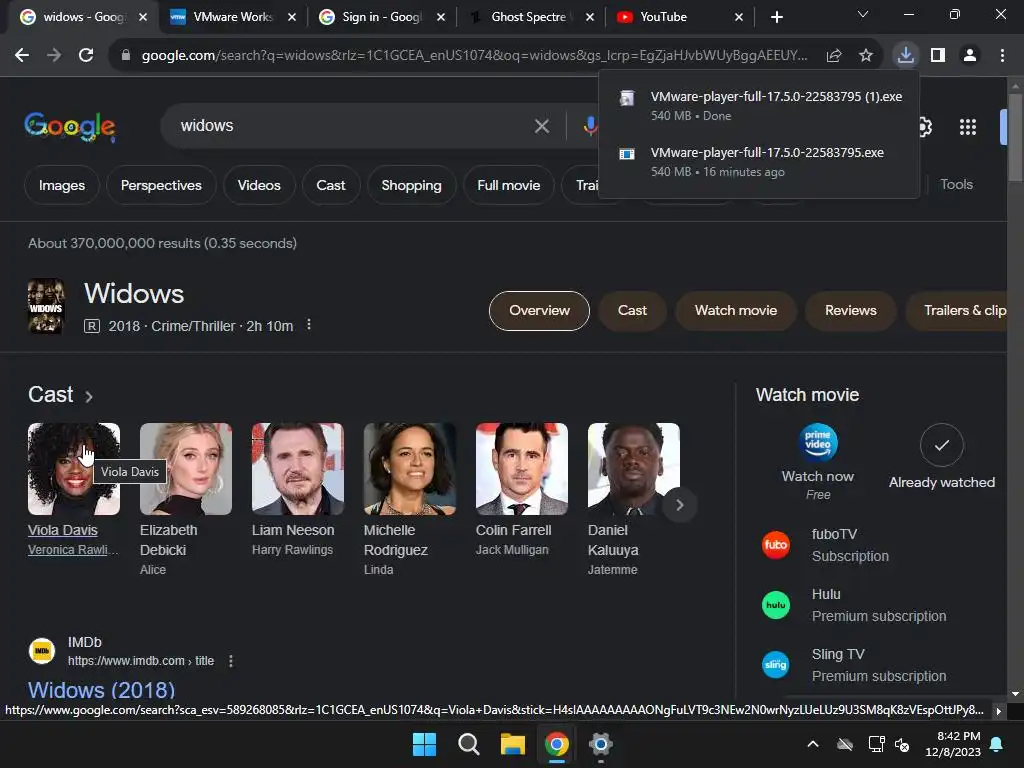Open the VMware-player (1).exe download
Screen dimensions: 1024x768
pyautogui.click(x=759, y=106)
